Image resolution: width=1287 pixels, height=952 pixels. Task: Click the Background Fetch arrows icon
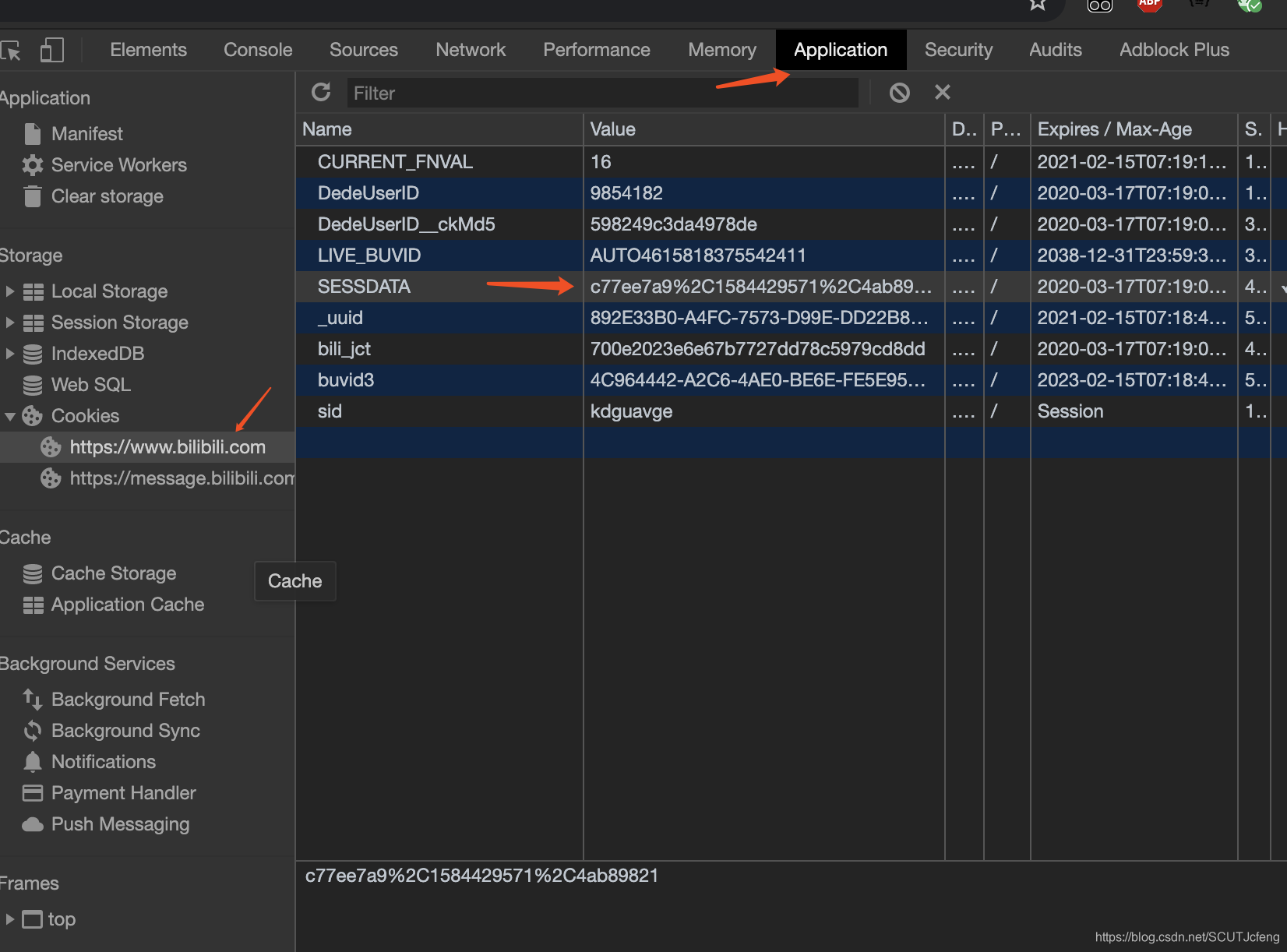pos(33,700)
